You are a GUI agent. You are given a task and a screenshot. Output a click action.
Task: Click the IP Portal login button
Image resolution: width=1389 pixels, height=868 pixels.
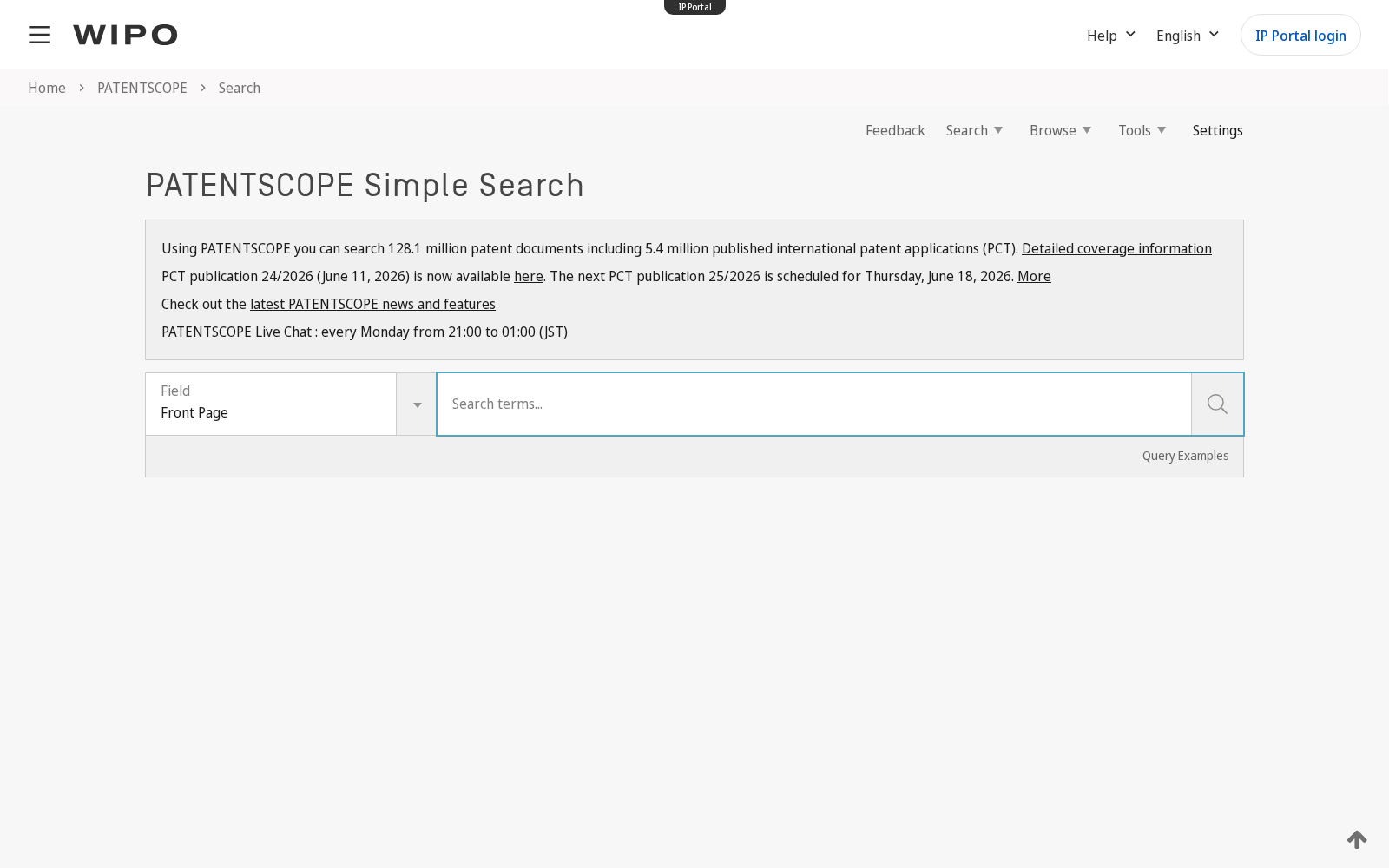pos(1300,35)
